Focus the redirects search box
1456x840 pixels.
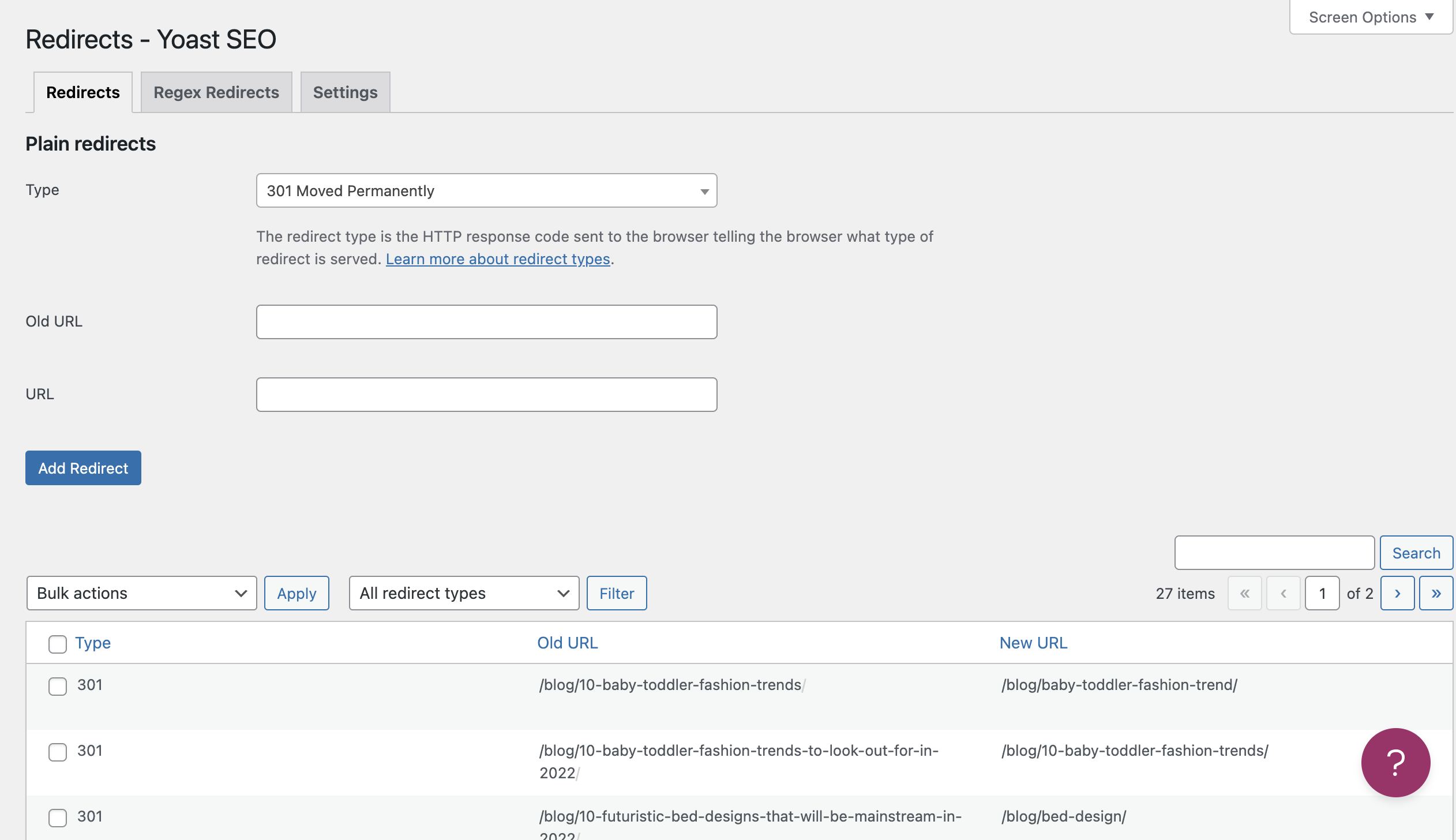pyautogui.click(x=1274, y=553)
